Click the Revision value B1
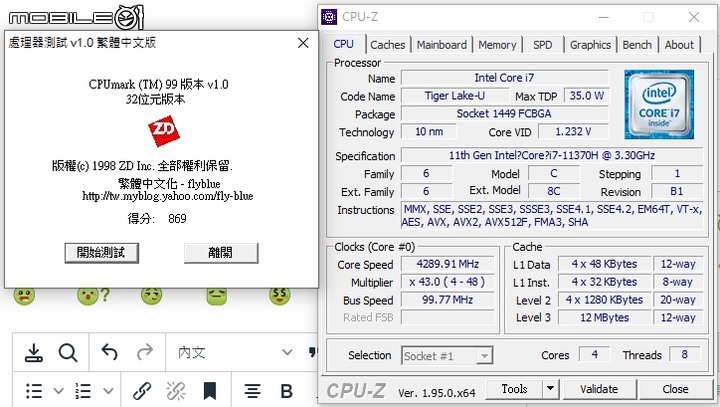720x407 pixels. 677,191
